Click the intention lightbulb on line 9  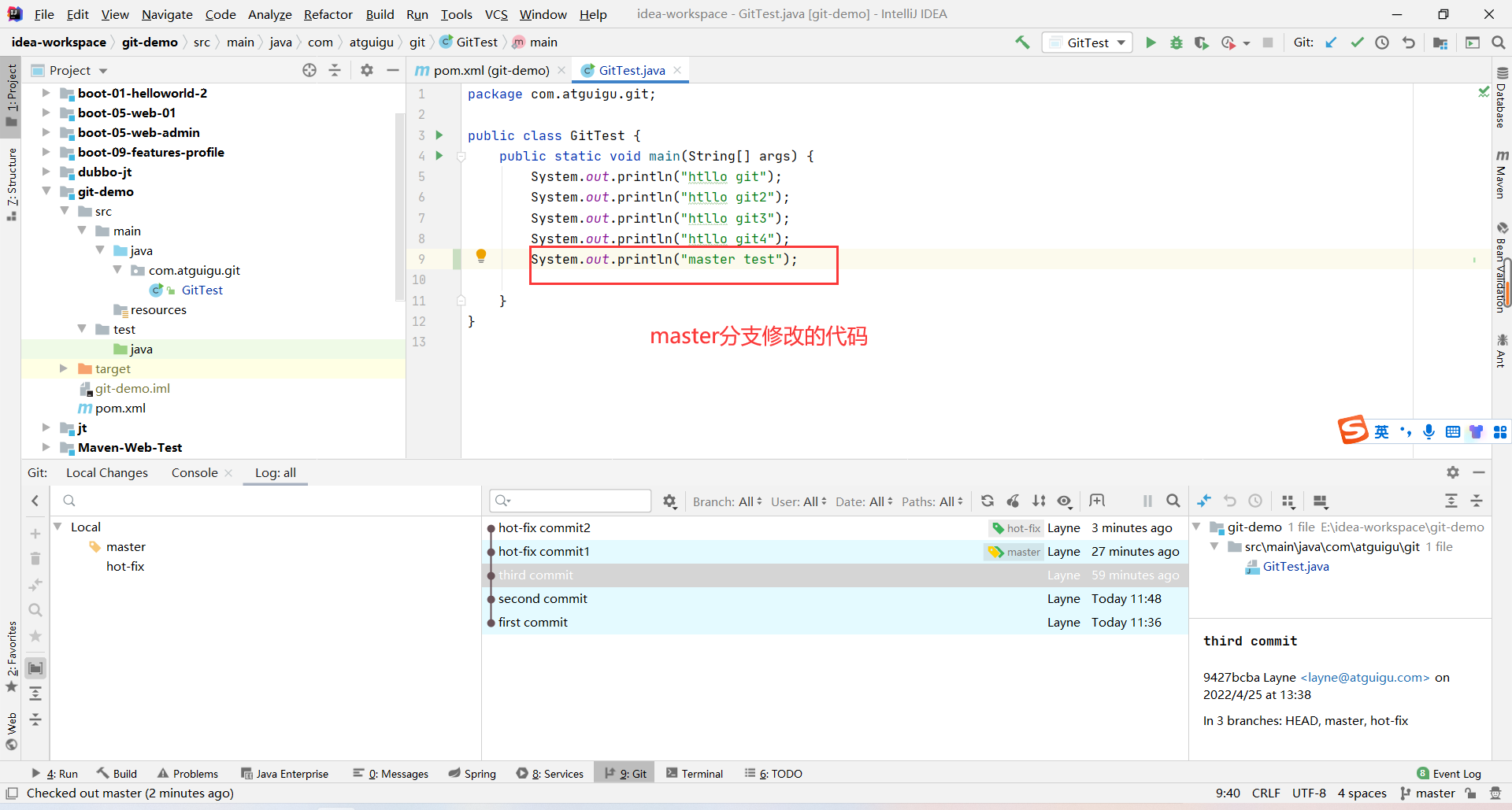pos(481,255)
